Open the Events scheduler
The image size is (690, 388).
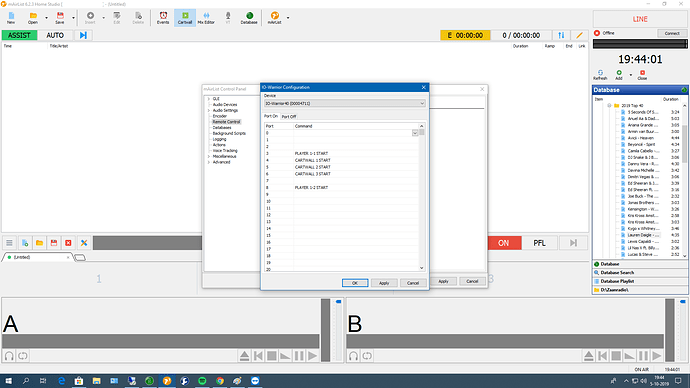(x=163, y=18)
